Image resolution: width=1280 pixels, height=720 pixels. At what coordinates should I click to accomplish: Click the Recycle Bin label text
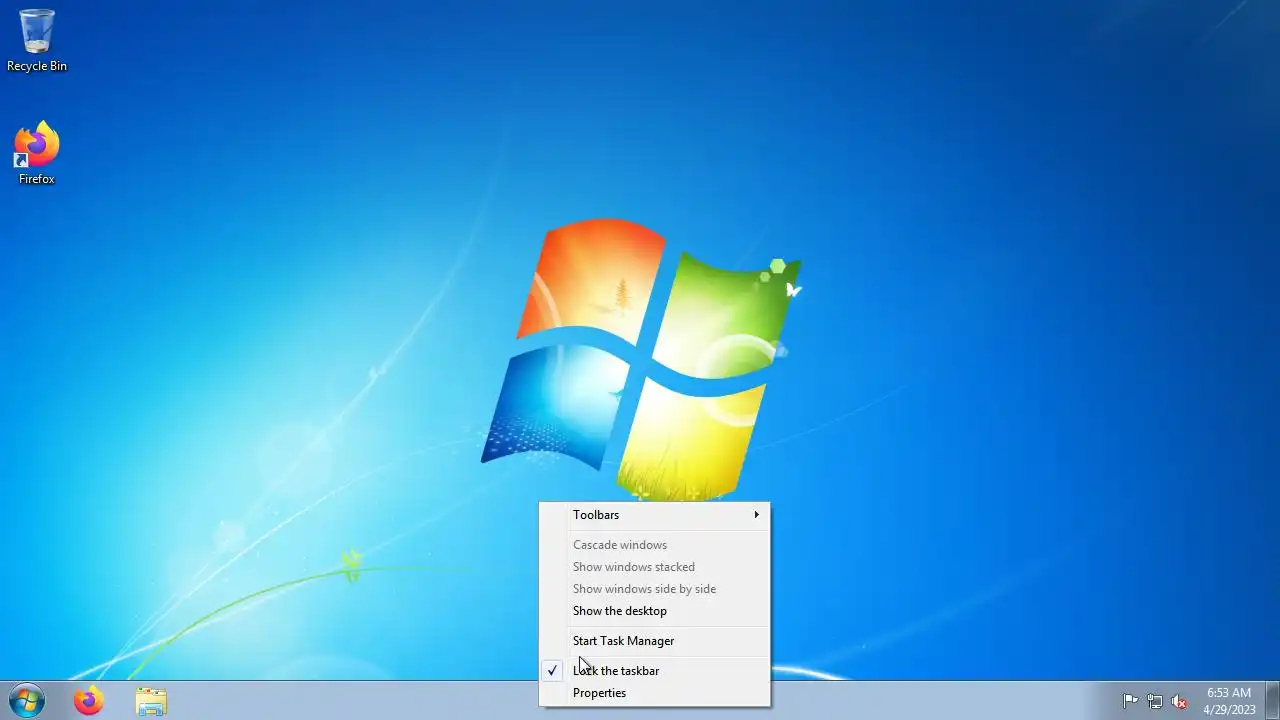coord(37,66)
